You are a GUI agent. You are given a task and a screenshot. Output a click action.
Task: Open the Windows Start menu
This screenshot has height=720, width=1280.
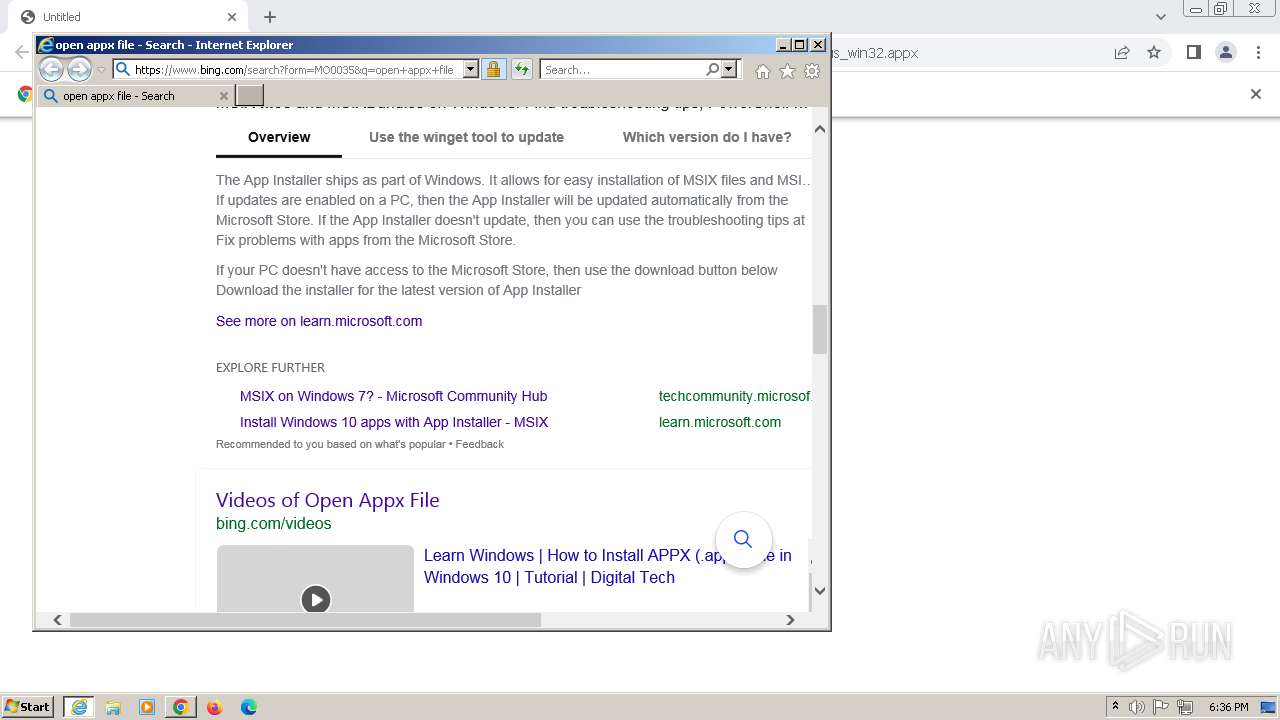27,707
